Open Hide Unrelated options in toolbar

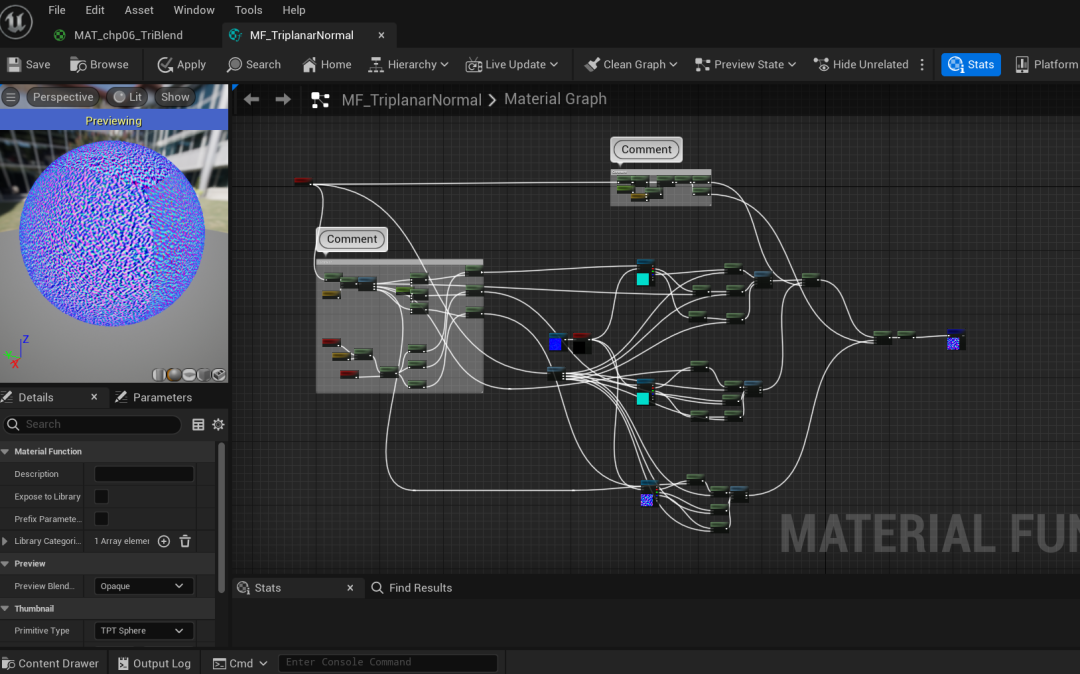(861, 64)
